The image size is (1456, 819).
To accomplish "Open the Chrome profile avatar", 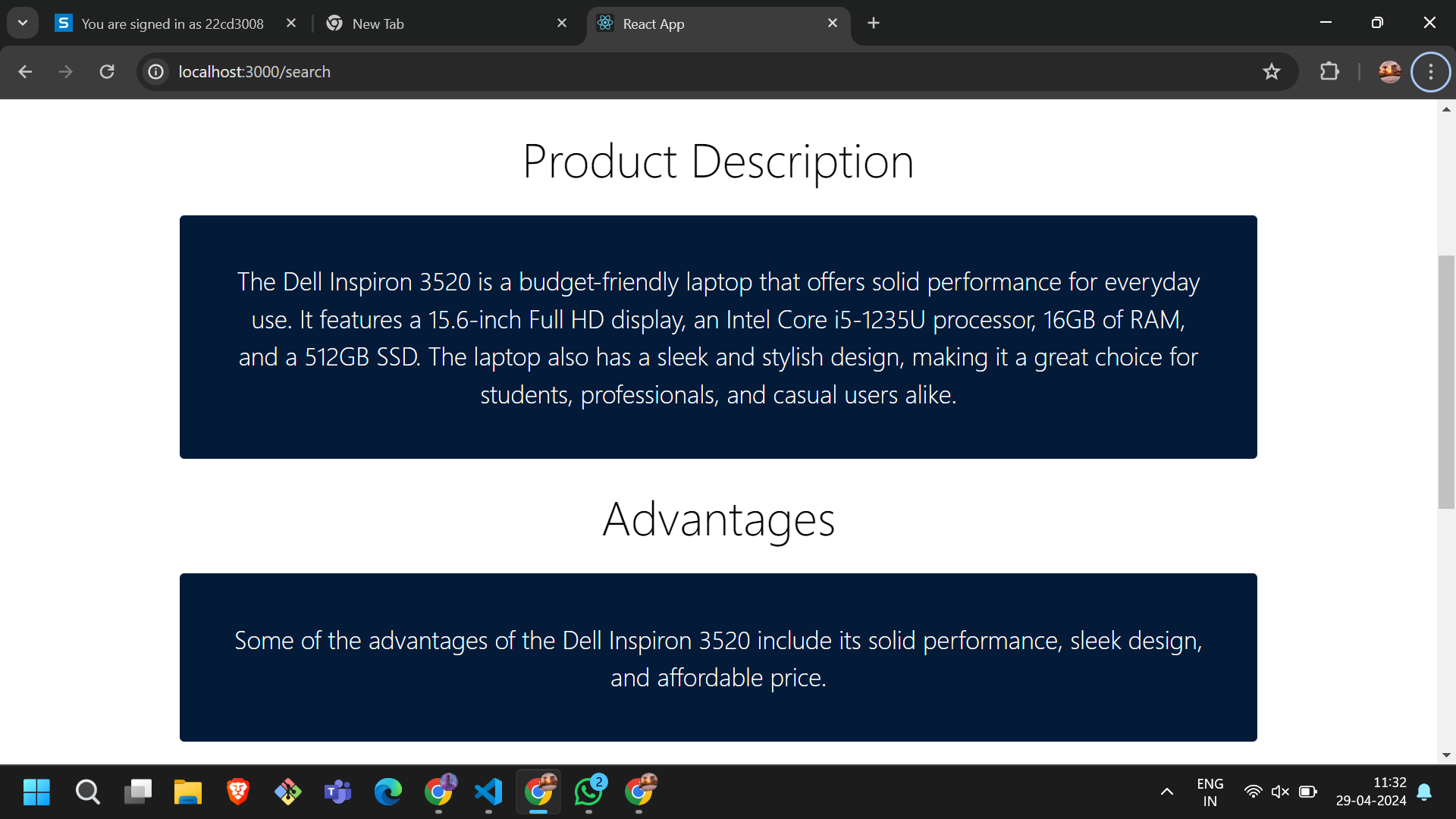I will point(1389,71).
